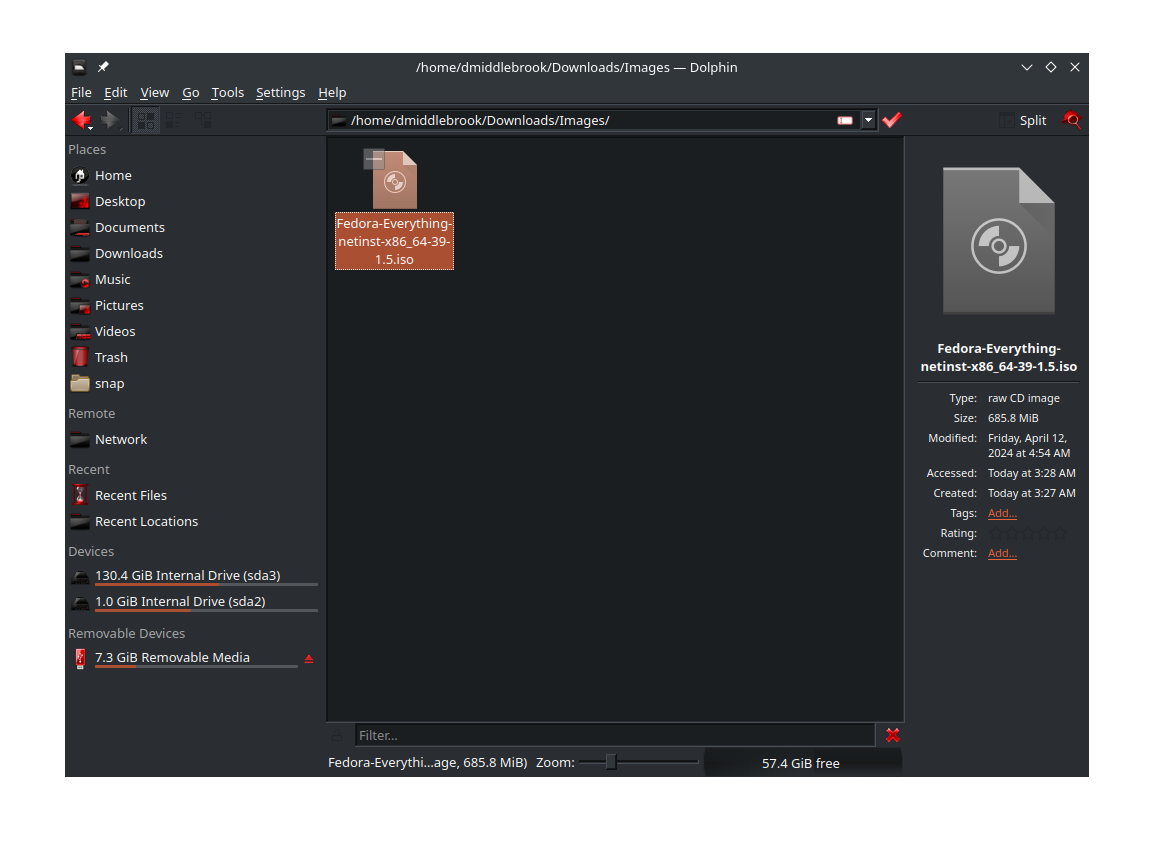Image resolution: width=1154 pixels, height=854 pixels.
Task: Set rating to five stars
Action: pos(1060,533)
